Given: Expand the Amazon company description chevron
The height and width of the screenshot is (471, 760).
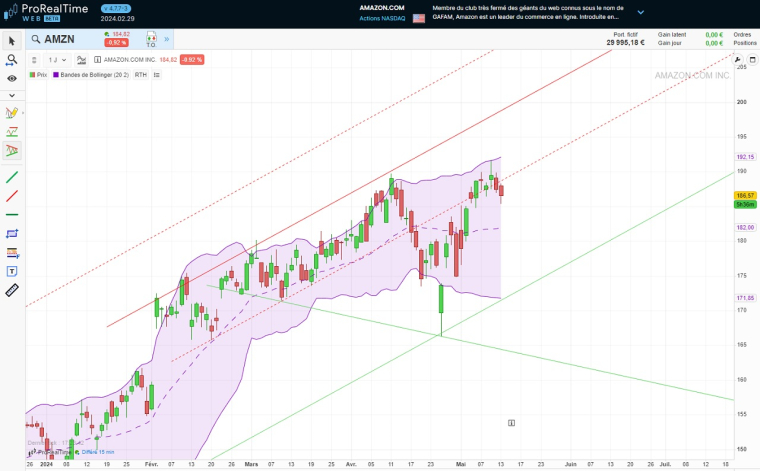Looking at the screenshot, I should (x=640, y=13).
